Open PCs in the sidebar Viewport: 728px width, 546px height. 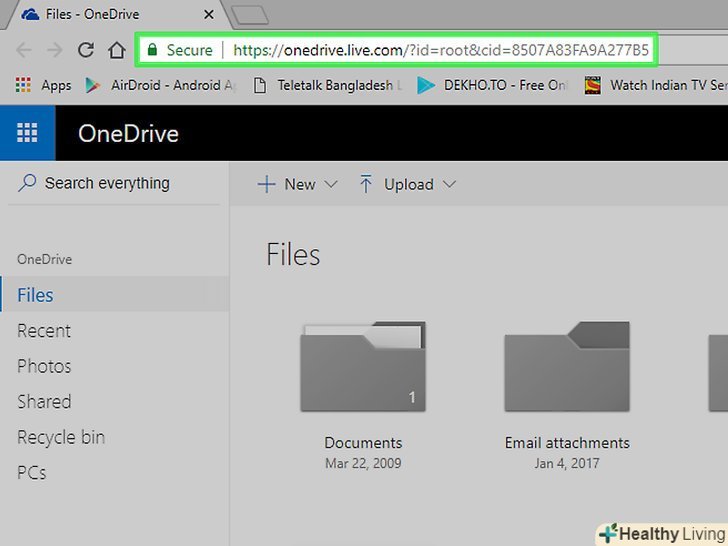(32, 473)
